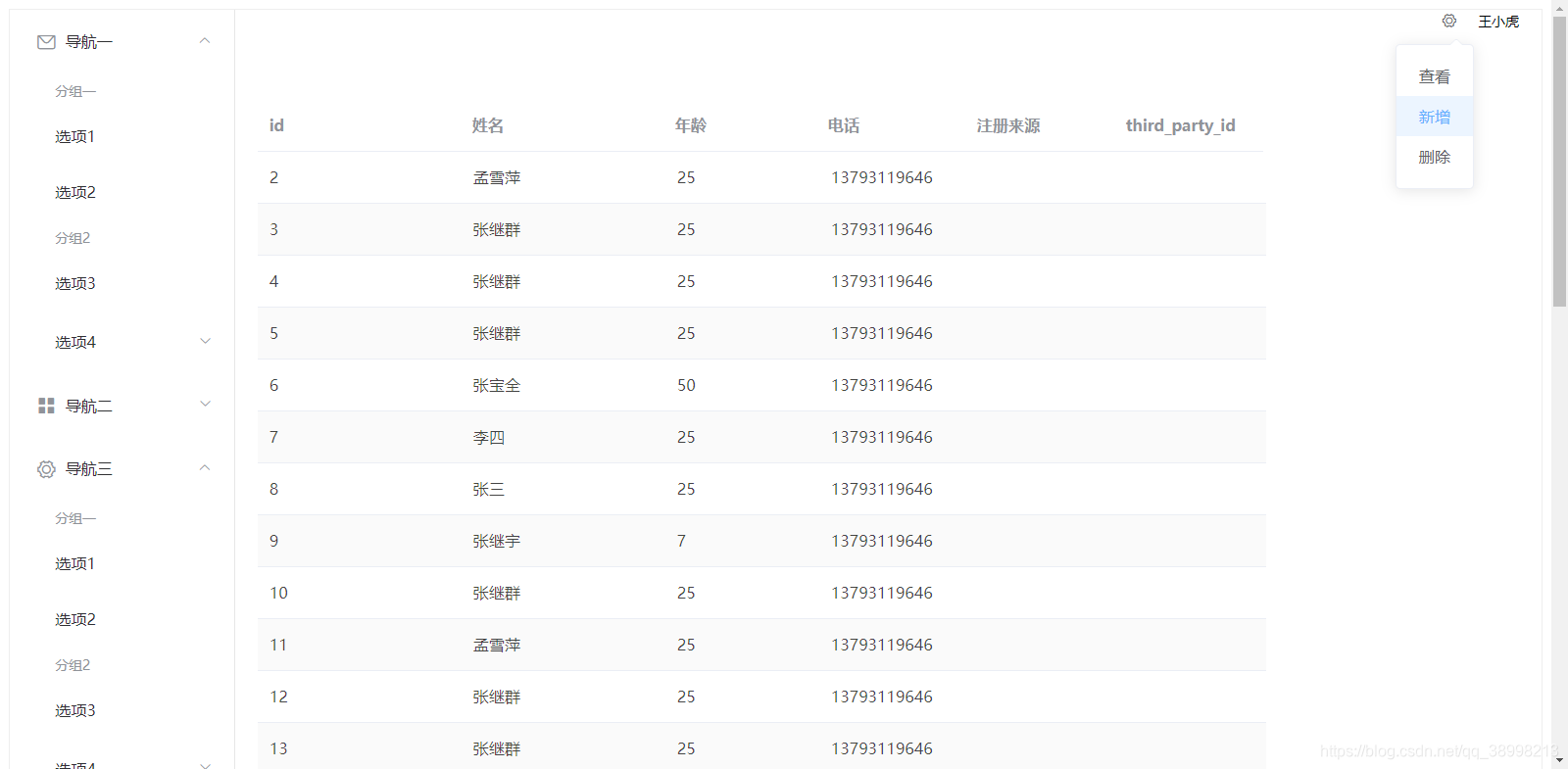Click id cell 13

tap(278, 748)
